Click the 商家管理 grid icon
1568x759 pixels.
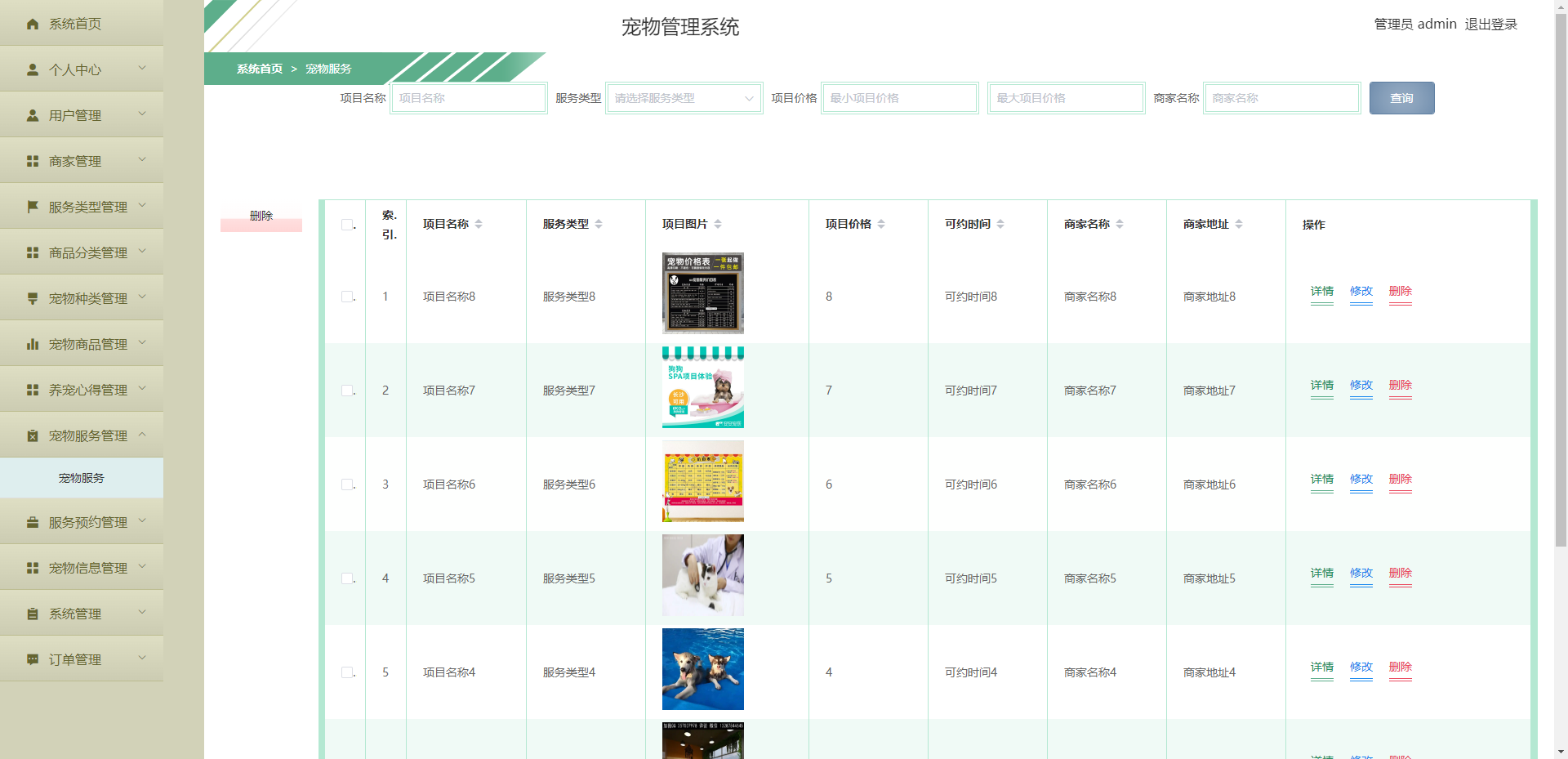click(31, 160)
